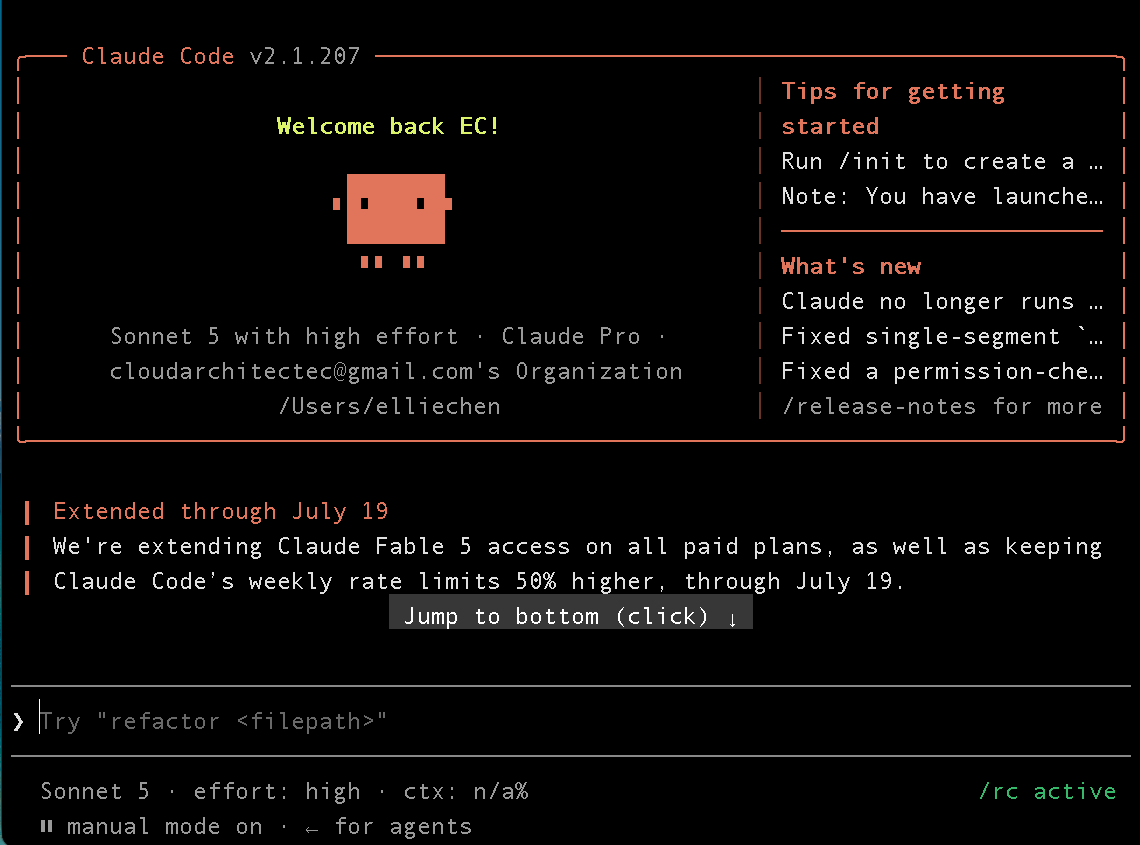The height and width of the screenshot is (845, 1140).
Task: Click the left arrow icon before 'for agents'
Action: (312, 828)
